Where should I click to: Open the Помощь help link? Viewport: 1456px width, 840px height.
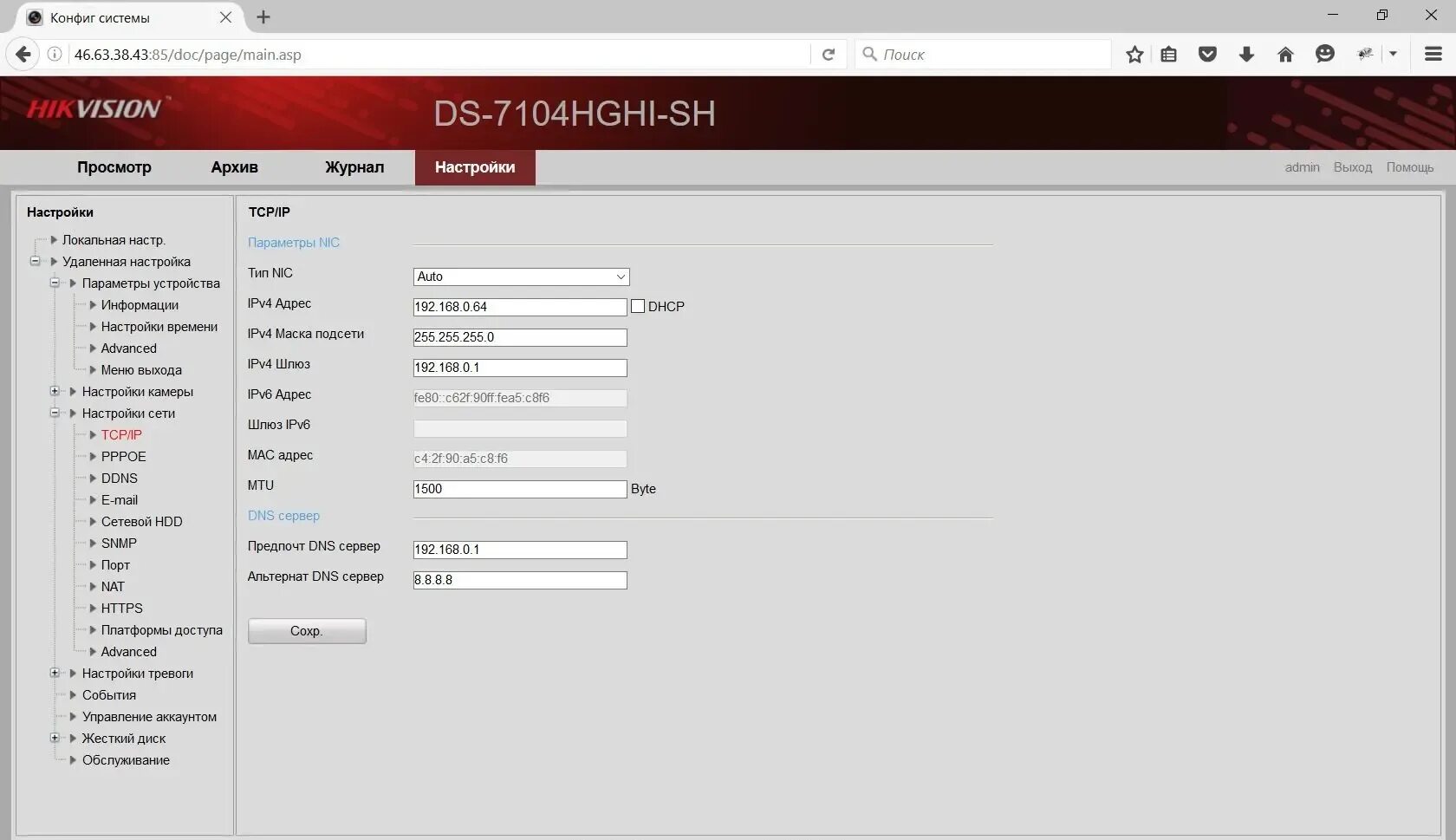point(1410,167)
